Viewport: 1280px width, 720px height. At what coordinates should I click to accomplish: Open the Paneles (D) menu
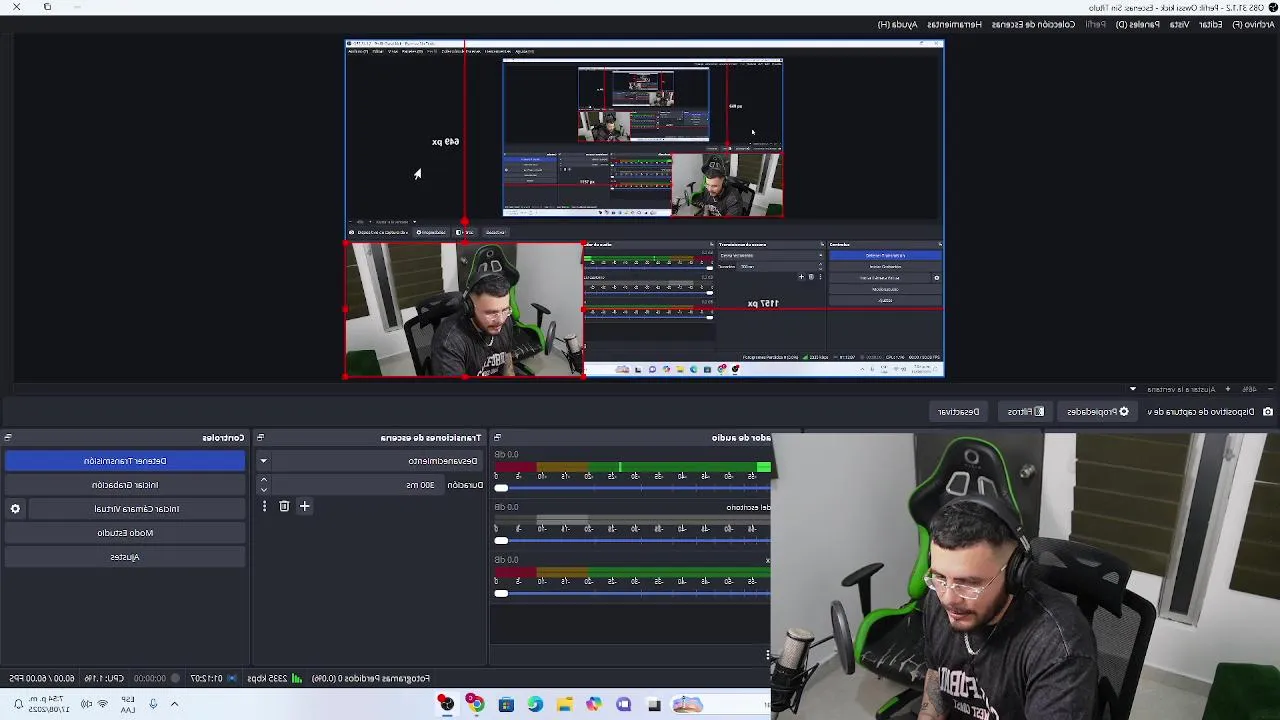point(1137,24)
